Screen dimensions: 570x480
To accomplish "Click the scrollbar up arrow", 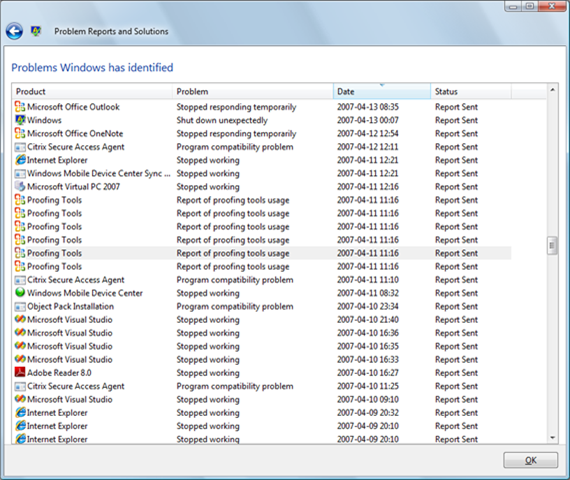I will click(552, 90).
